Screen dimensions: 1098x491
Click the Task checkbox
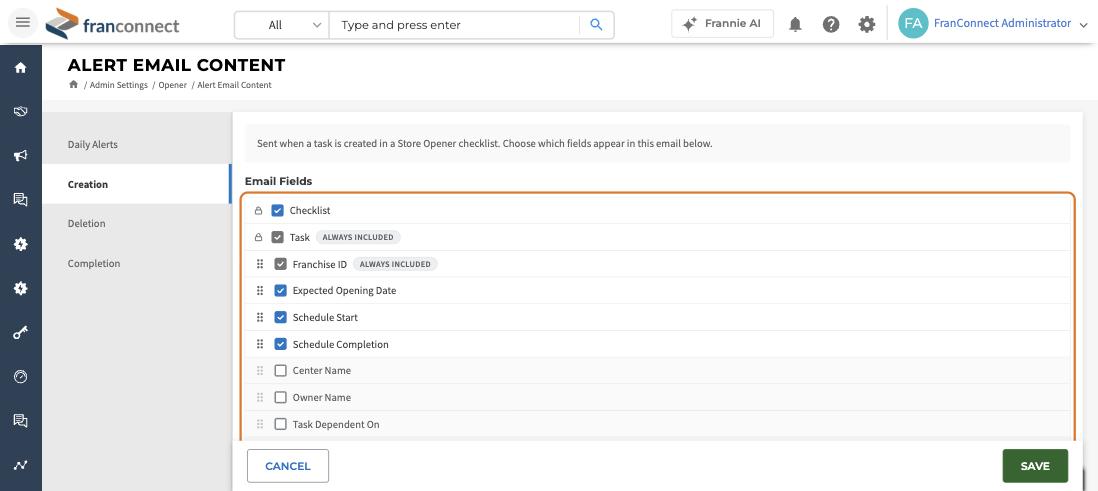pyautogui.click(x=277, y=237)
